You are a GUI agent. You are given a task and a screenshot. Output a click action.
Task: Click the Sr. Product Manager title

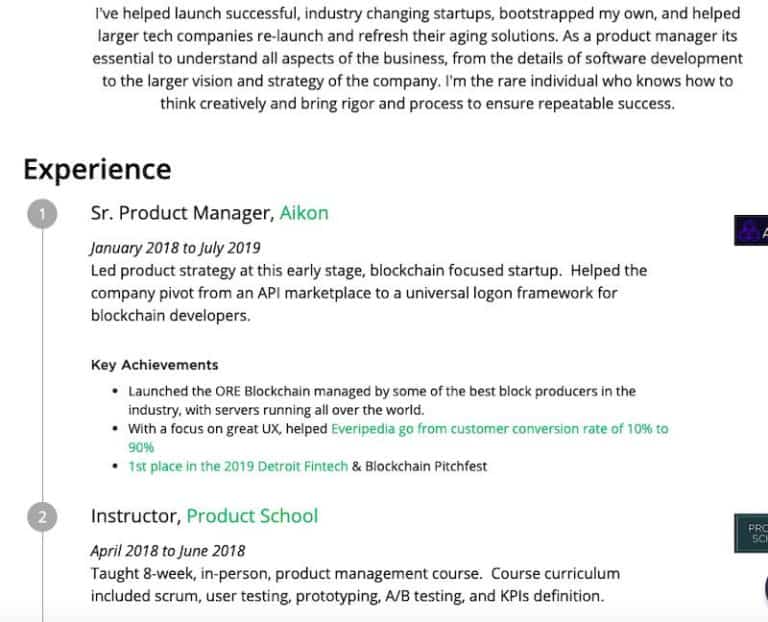tap(181, 213)
